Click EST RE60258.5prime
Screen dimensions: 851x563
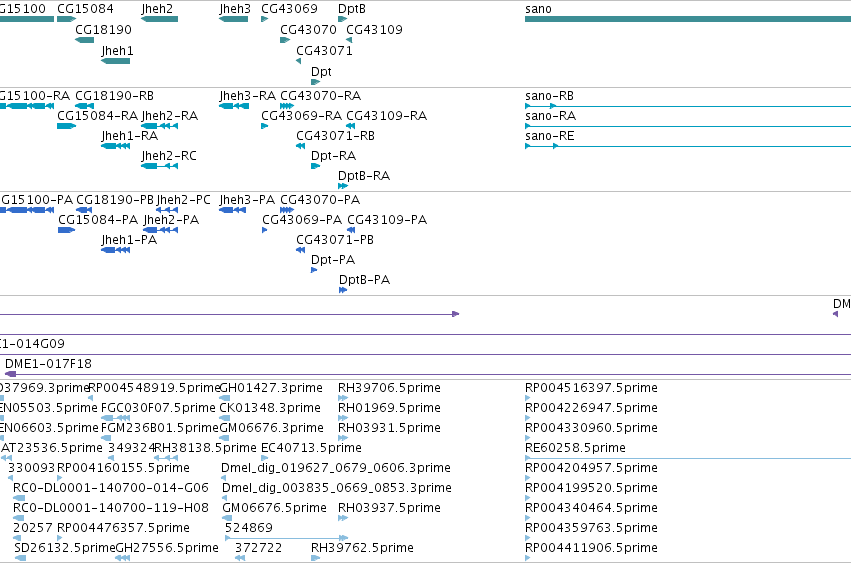click(575, 448)
